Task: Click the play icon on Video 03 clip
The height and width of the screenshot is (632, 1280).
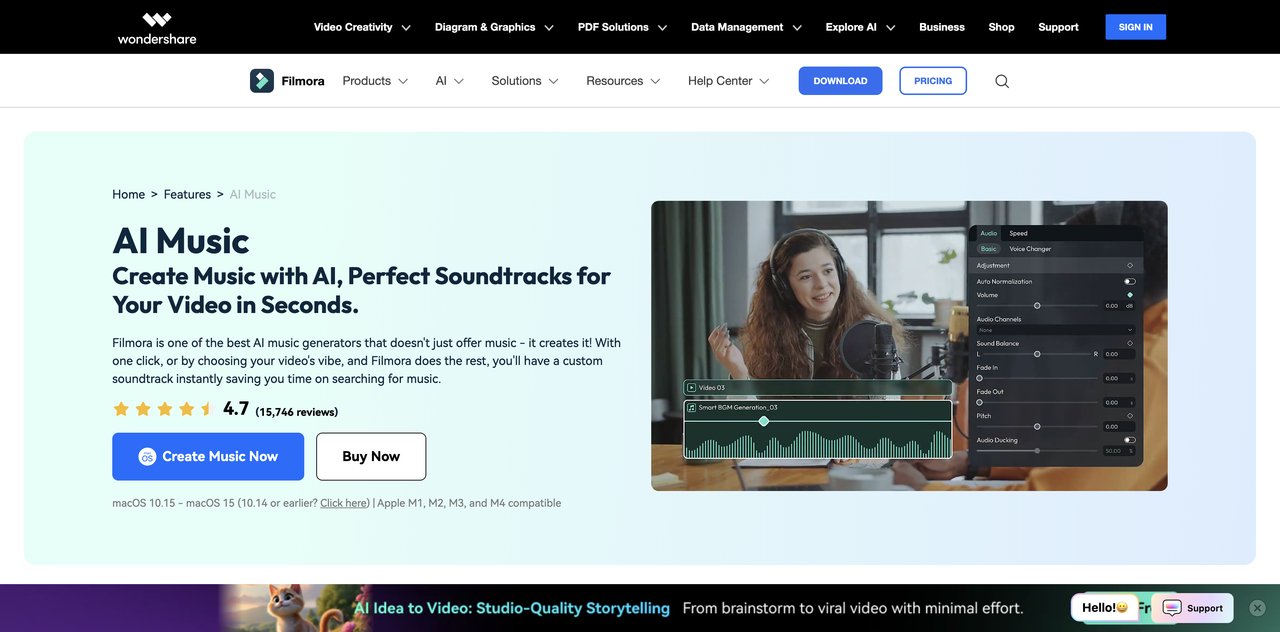Action: point(691,387)
